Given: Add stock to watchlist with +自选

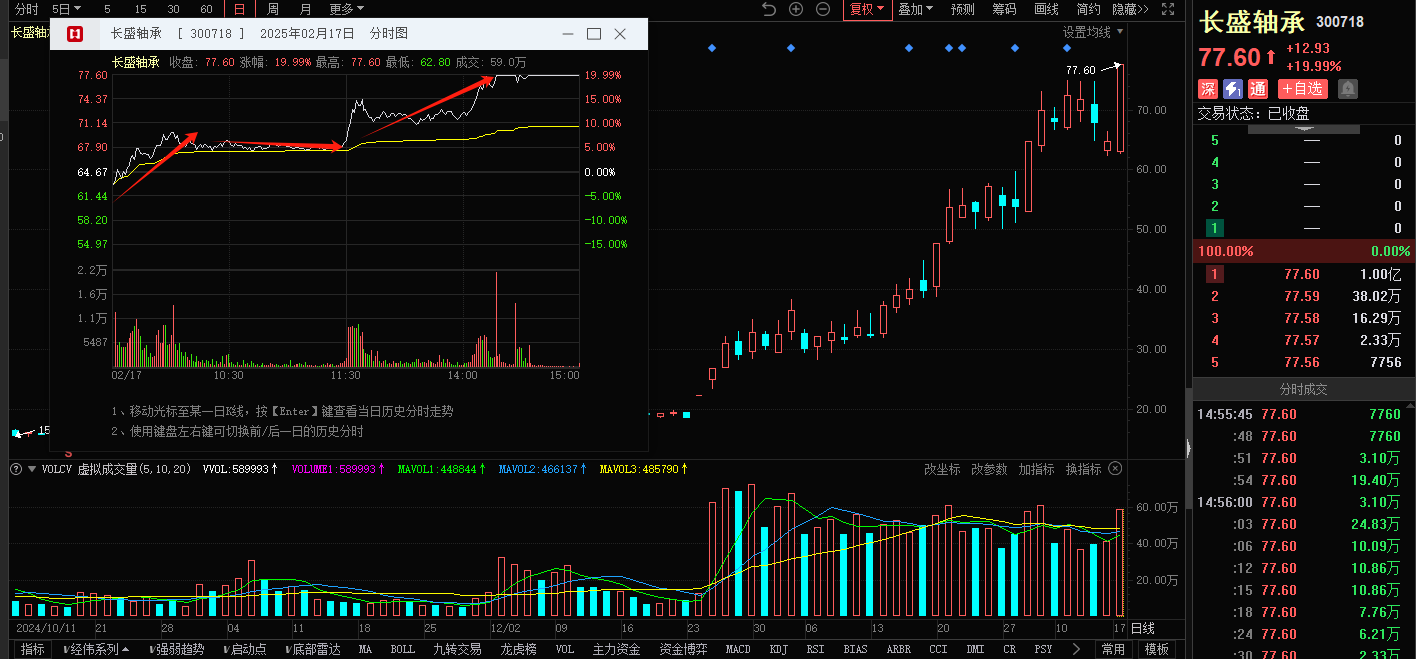Looking at the screenshot, I should 1303,89.
